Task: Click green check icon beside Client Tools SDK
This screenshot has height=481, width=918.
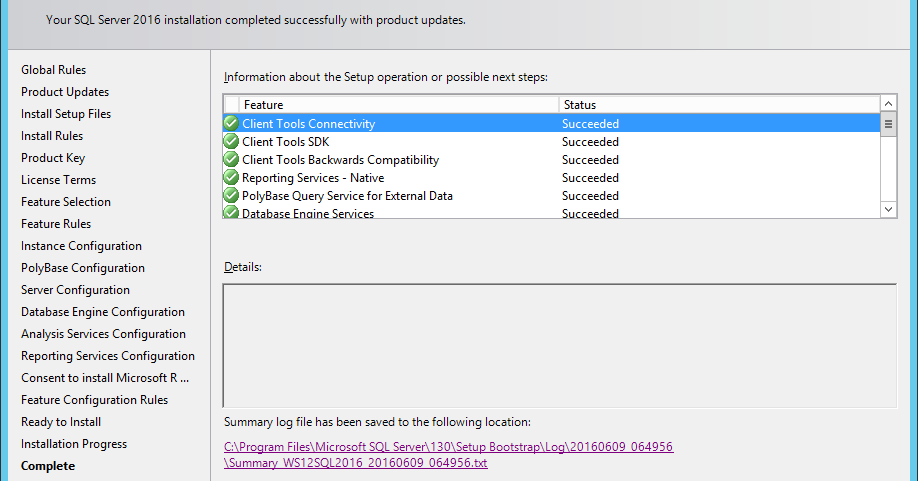Action: click(231, 142)
